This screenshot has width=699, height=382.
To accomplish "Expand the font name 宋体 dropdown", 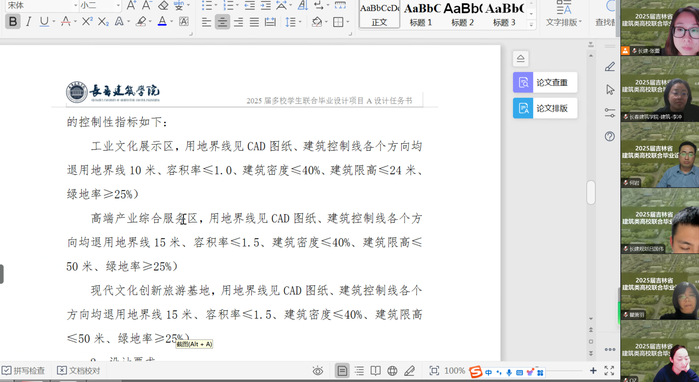I will tap(75, 6).
